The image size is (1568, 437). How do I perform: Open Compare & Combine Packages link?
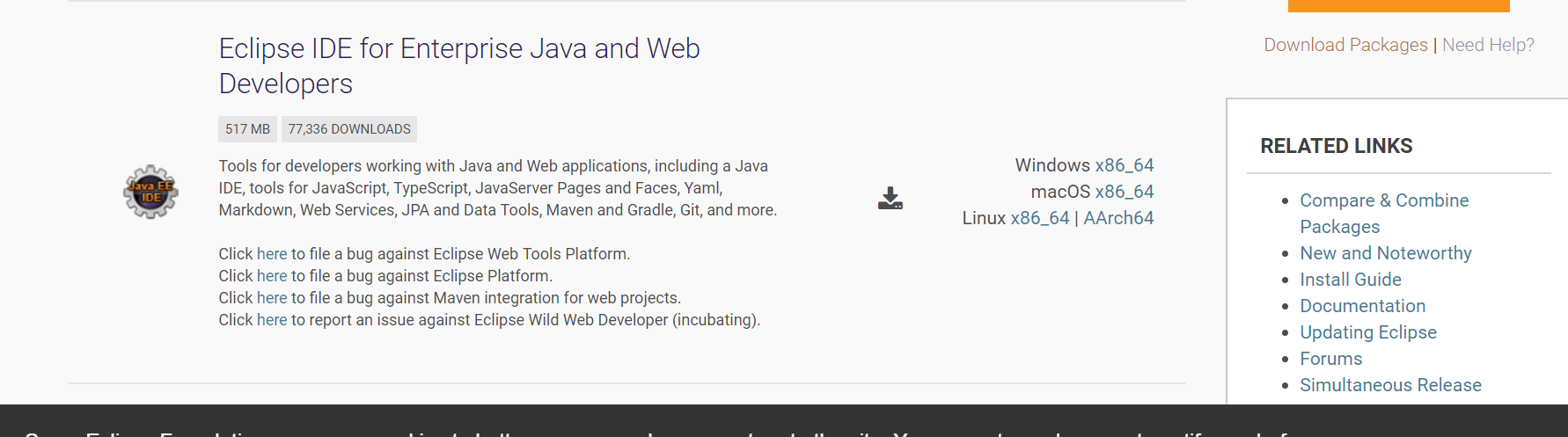[1384, 214]
